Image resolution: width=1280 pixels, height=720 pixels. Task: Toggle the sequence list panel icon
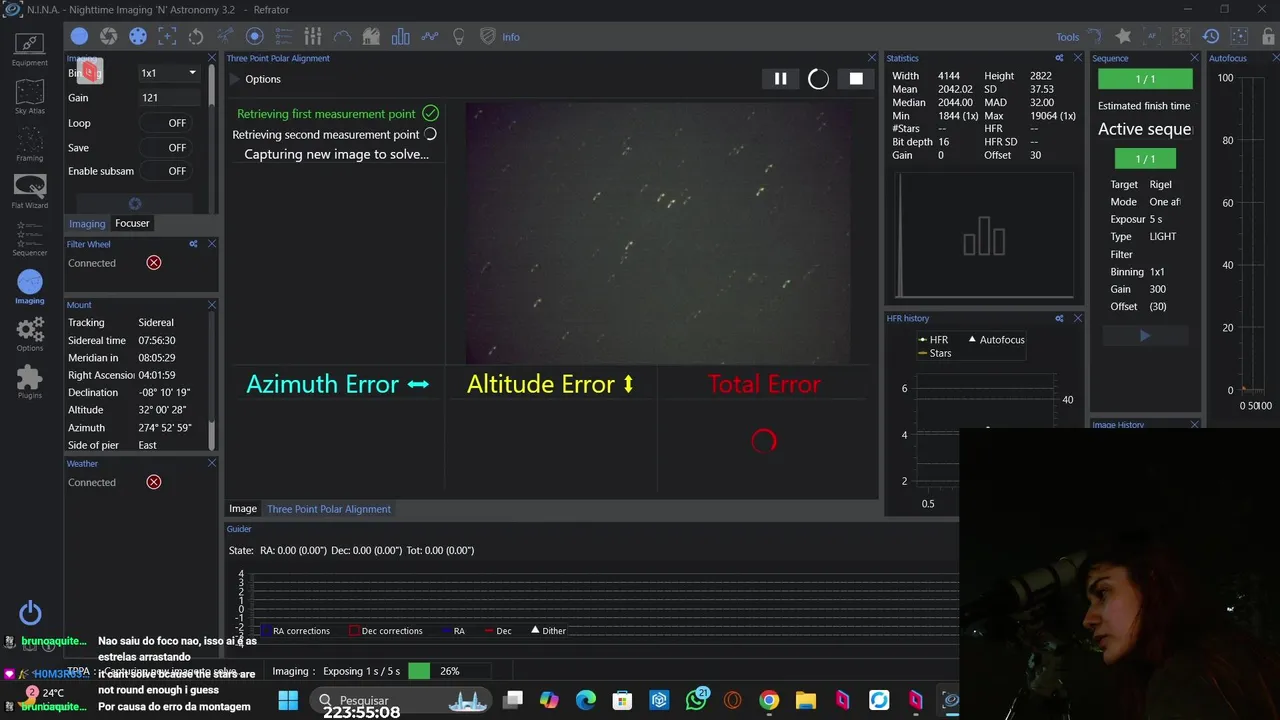pyautogui.click(x=284, y=37)
